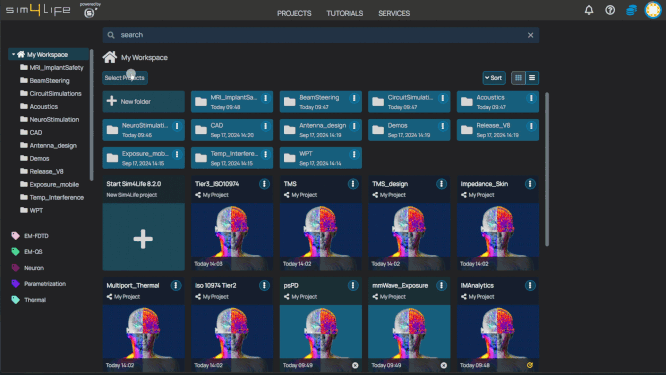This screenshot has height=375, width=666.
Task: Filter by the Thermal tag
Action: pyautogui.click(x=28, y=300)
